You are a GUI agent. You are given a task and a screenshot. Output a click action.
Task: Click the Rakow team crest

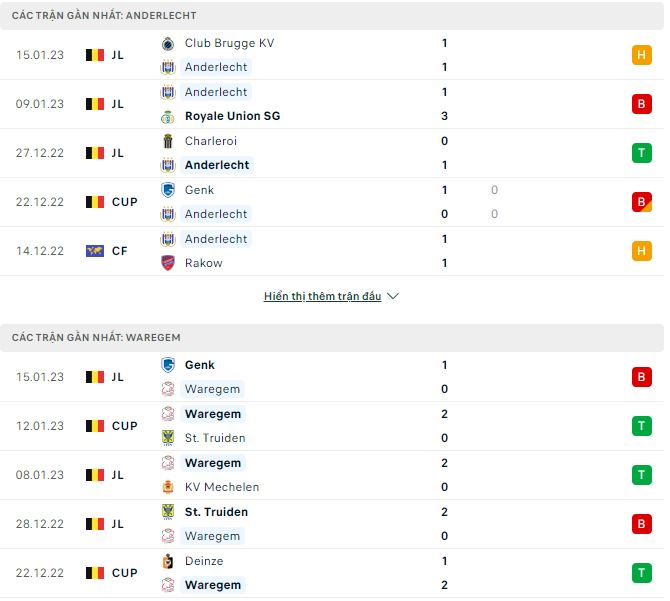[168, 263]
